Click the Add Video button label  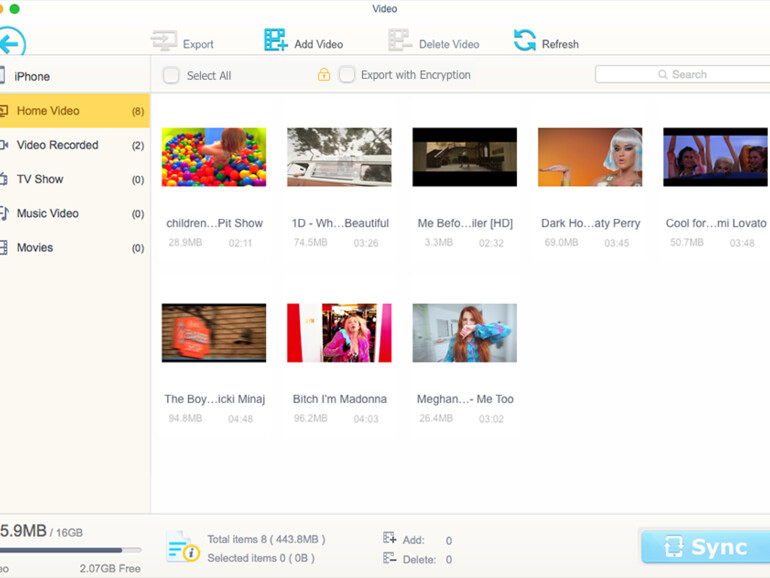[x=319, y=44]
